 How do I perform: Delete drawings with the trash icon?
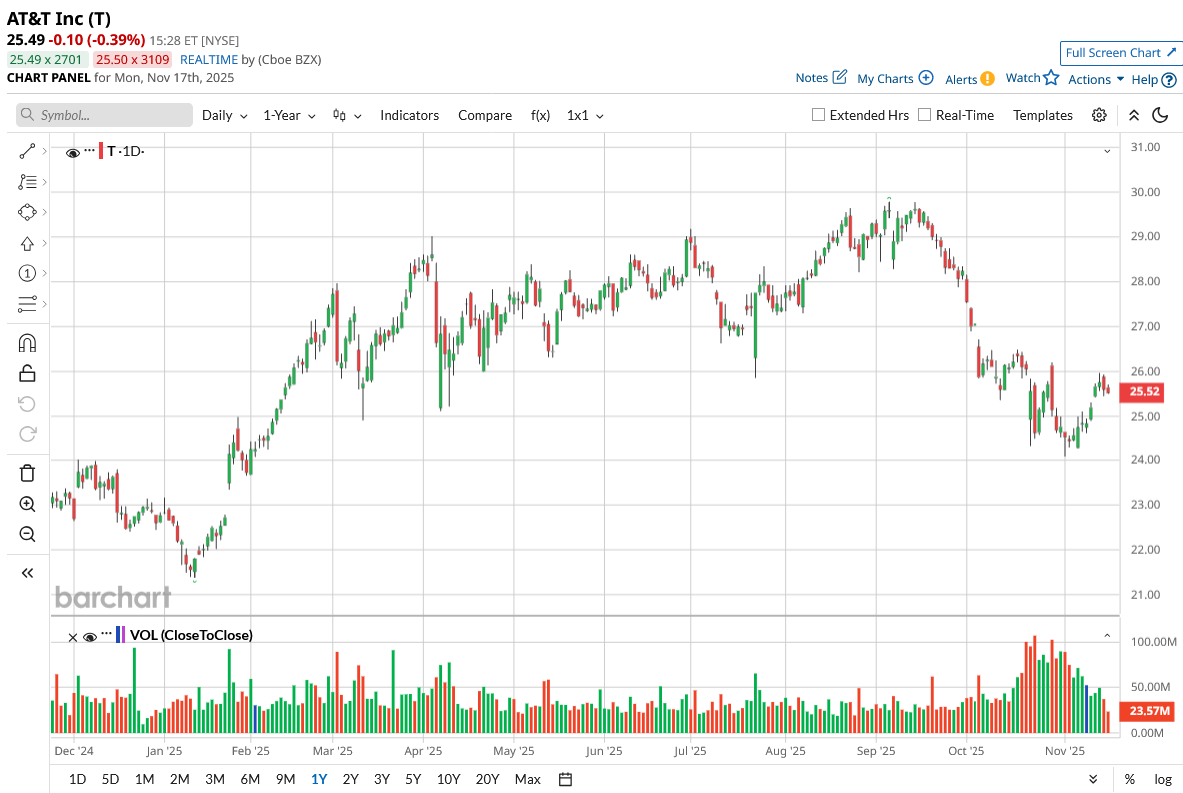[27, 473]
